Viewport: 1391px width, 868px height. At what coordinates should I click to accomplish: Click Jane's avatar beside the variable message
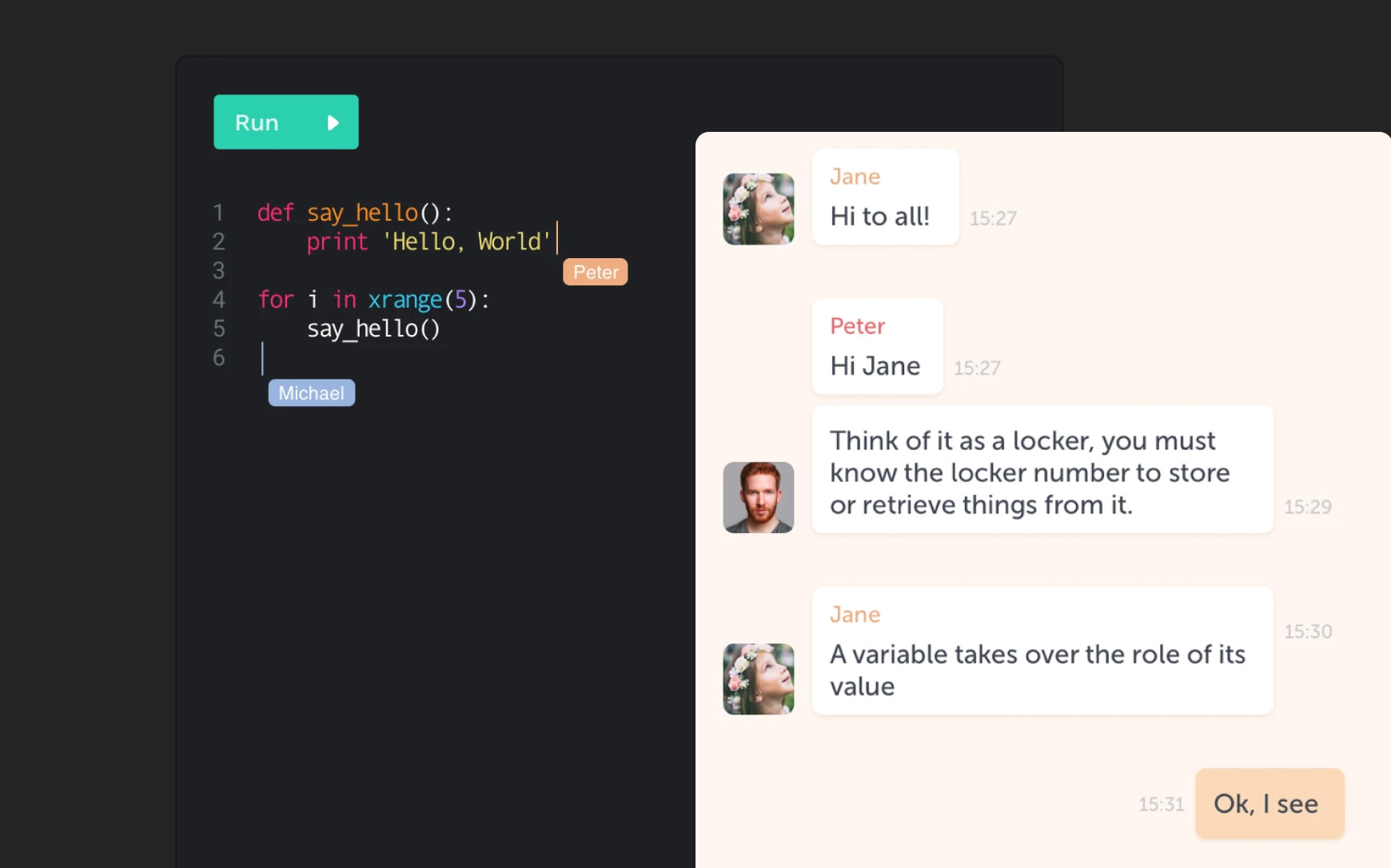click(x=758, y=679)
